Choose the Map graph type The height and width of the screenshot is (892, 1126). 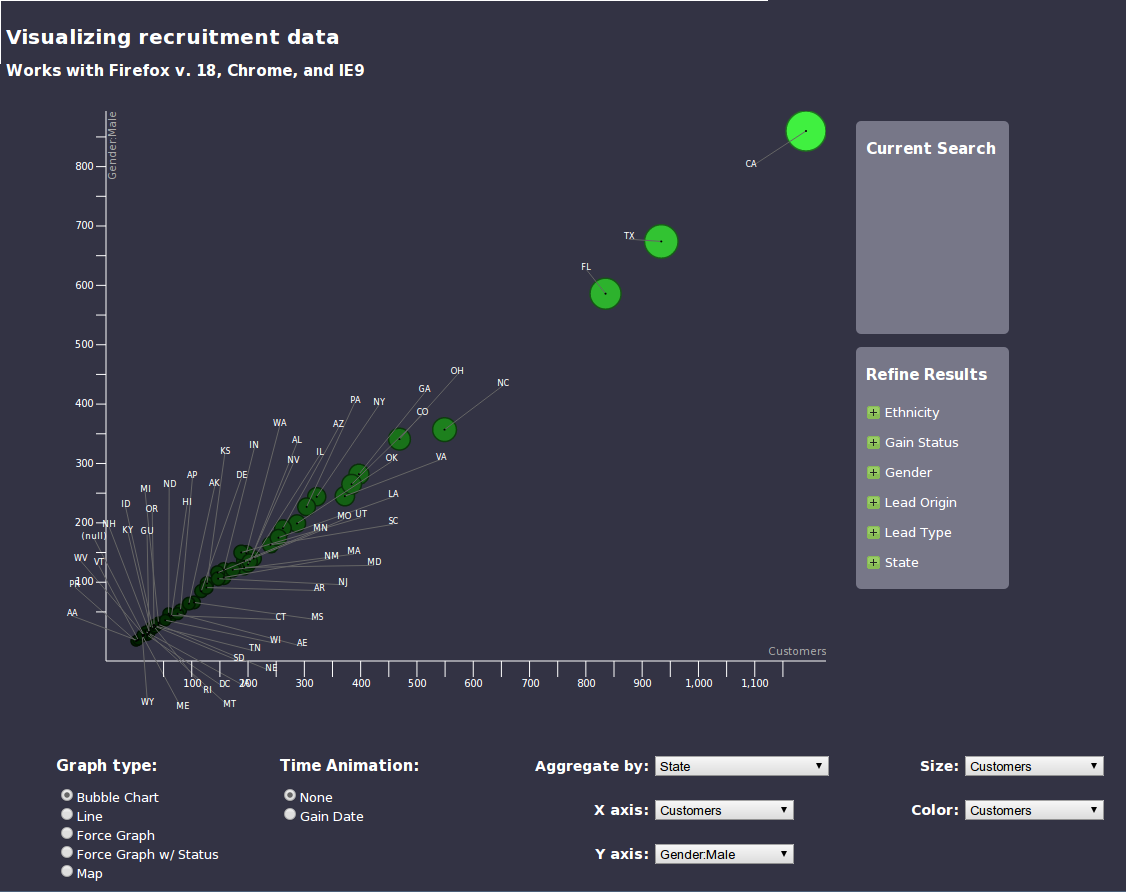coord(67,872)
